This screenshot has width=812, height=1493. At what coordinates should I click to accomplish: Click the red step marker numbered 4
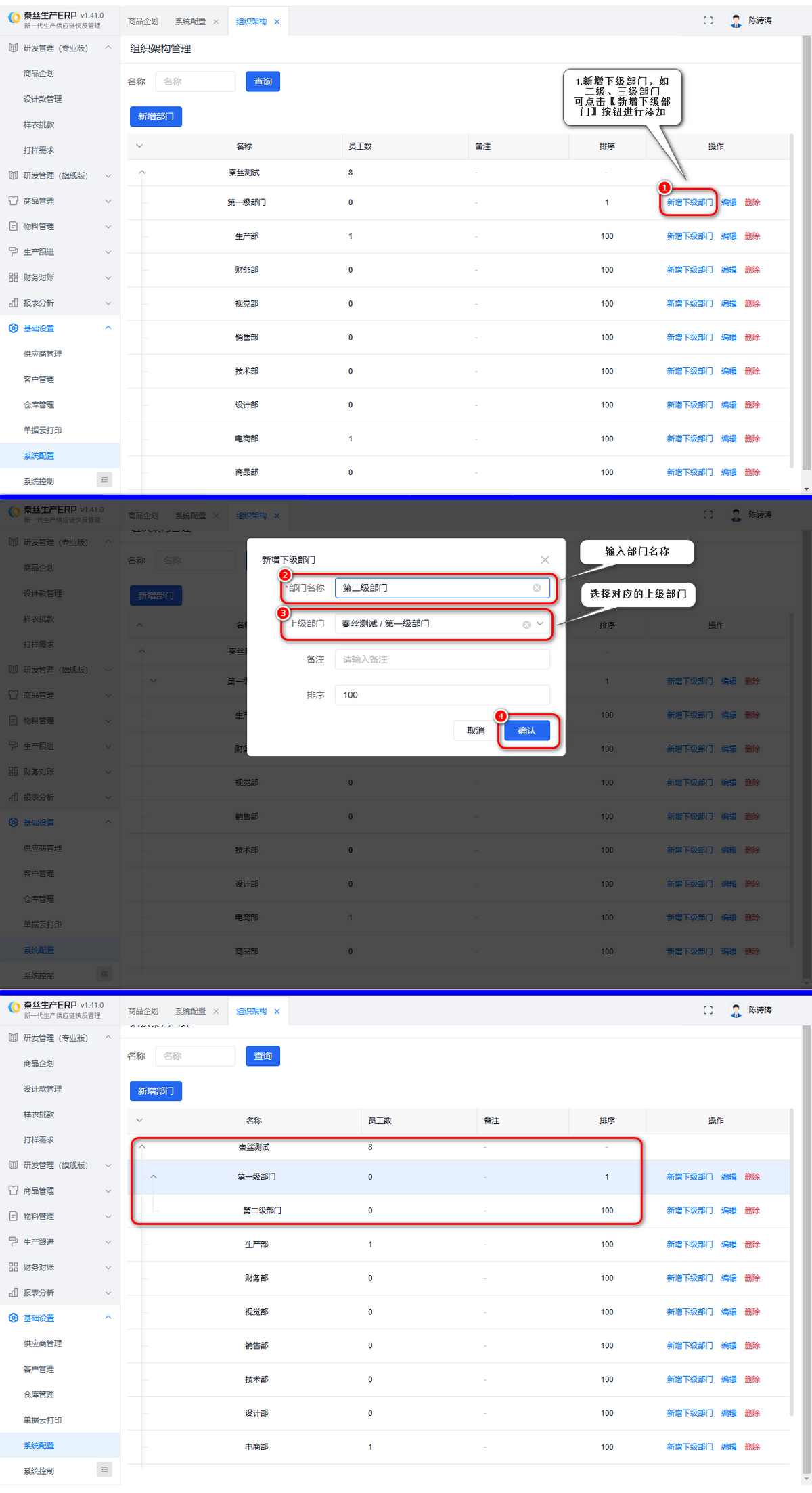pos(501,716)
